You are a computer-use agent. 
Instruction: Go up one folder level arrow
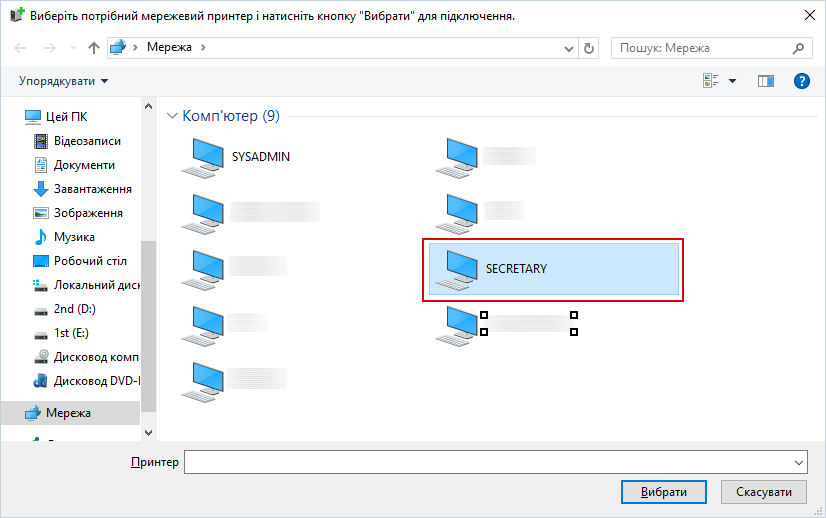(94, 47)
